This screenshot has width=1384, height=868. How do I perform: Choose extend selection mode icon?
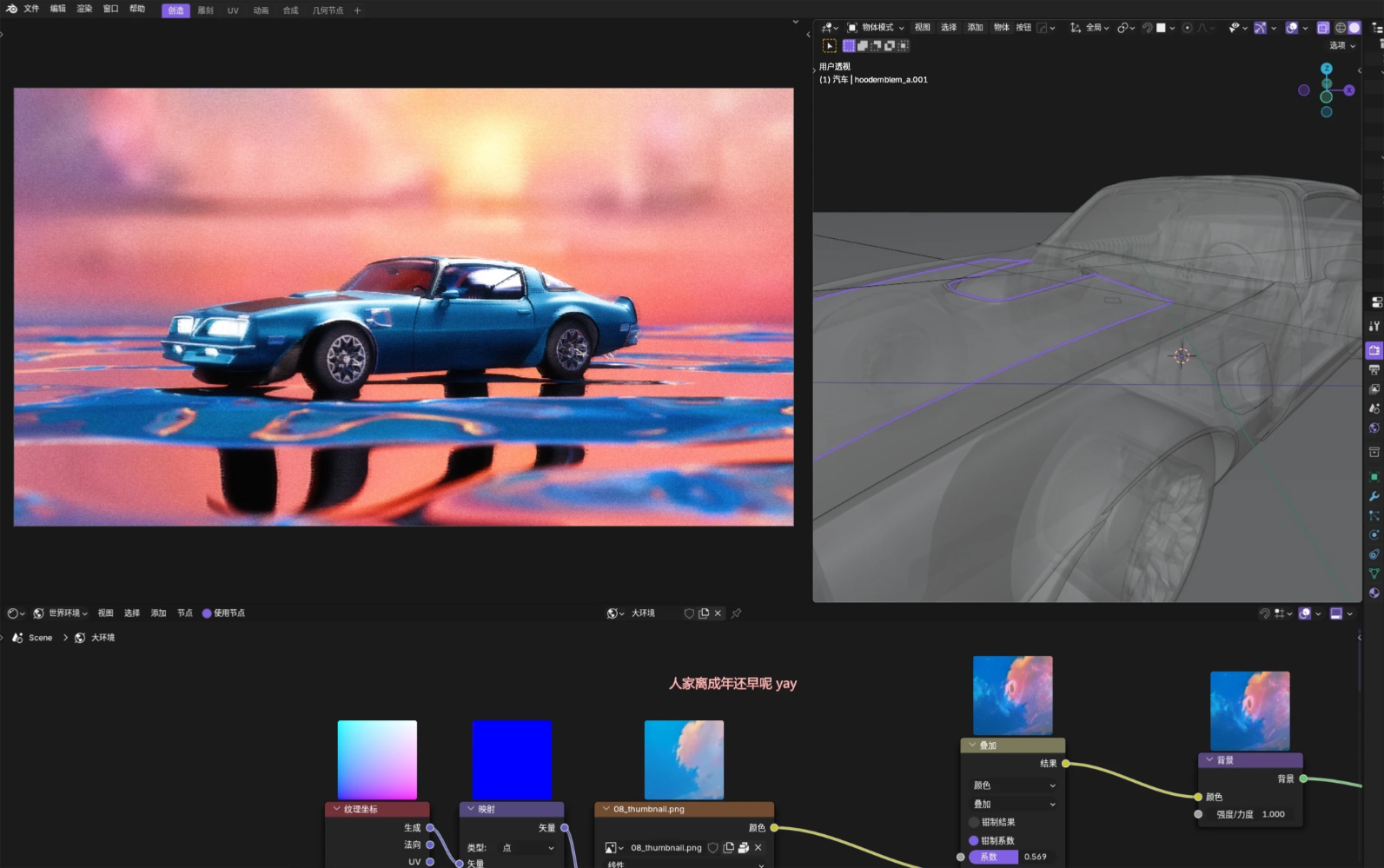(863, 46)
